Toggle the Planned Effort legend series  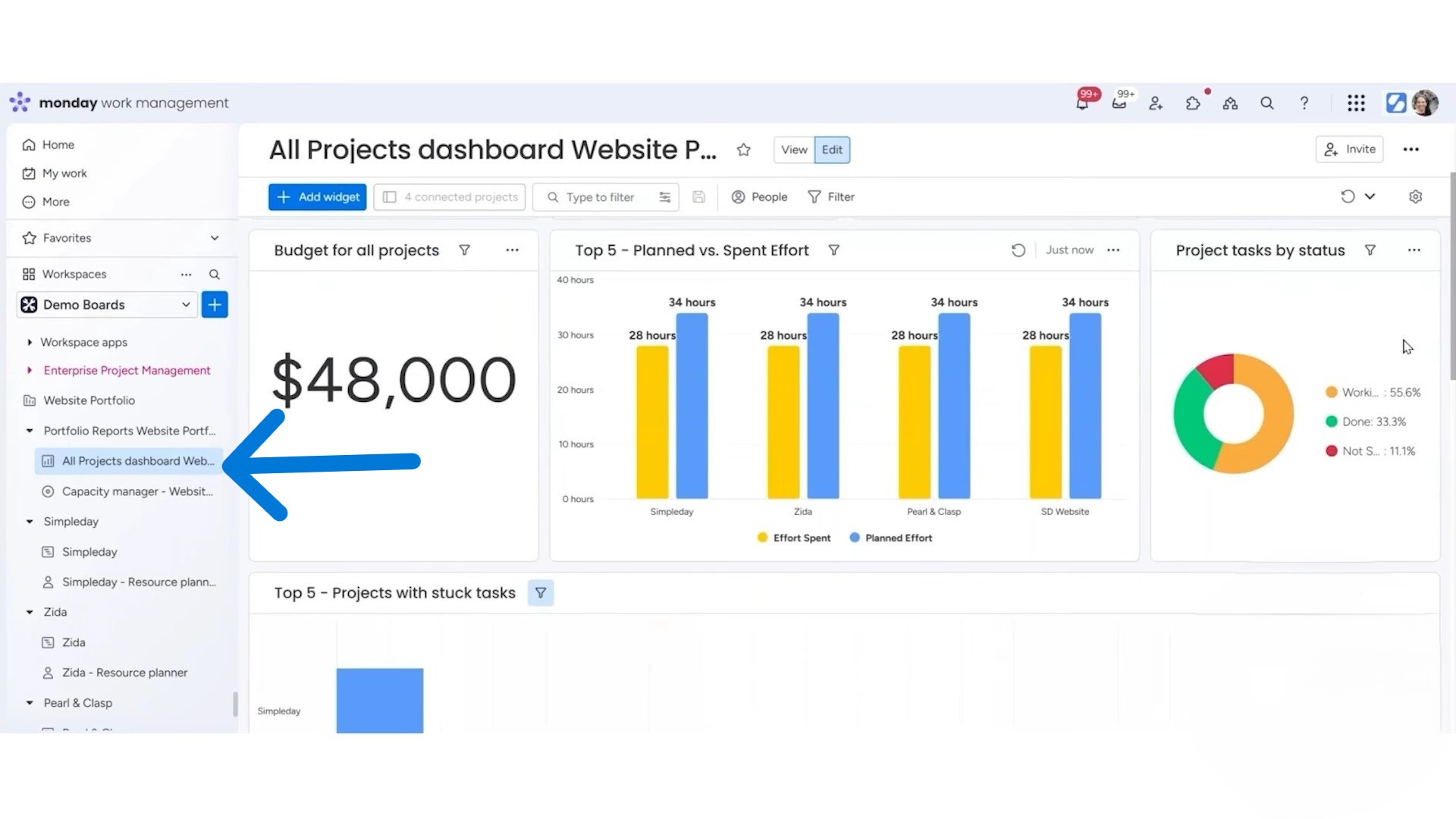[x=890, y=538]
